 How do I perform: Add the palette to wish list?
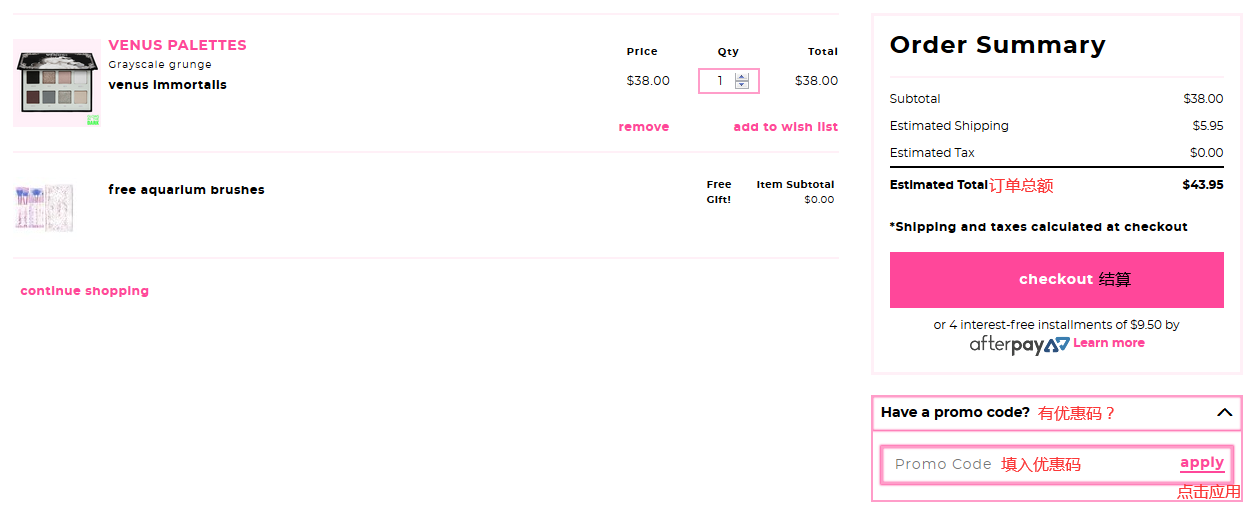point(785,127)
